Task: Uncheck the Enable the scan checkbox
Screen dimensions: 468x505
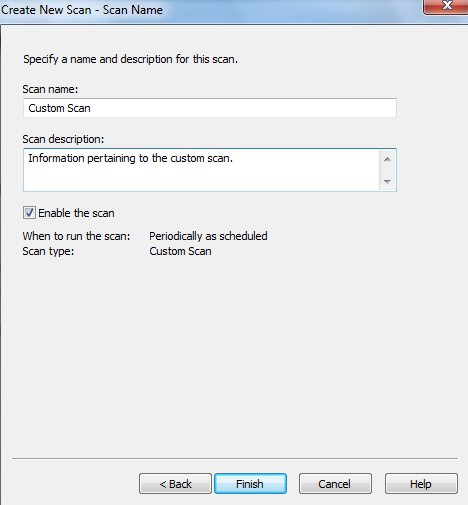Action: pos(29,213)
